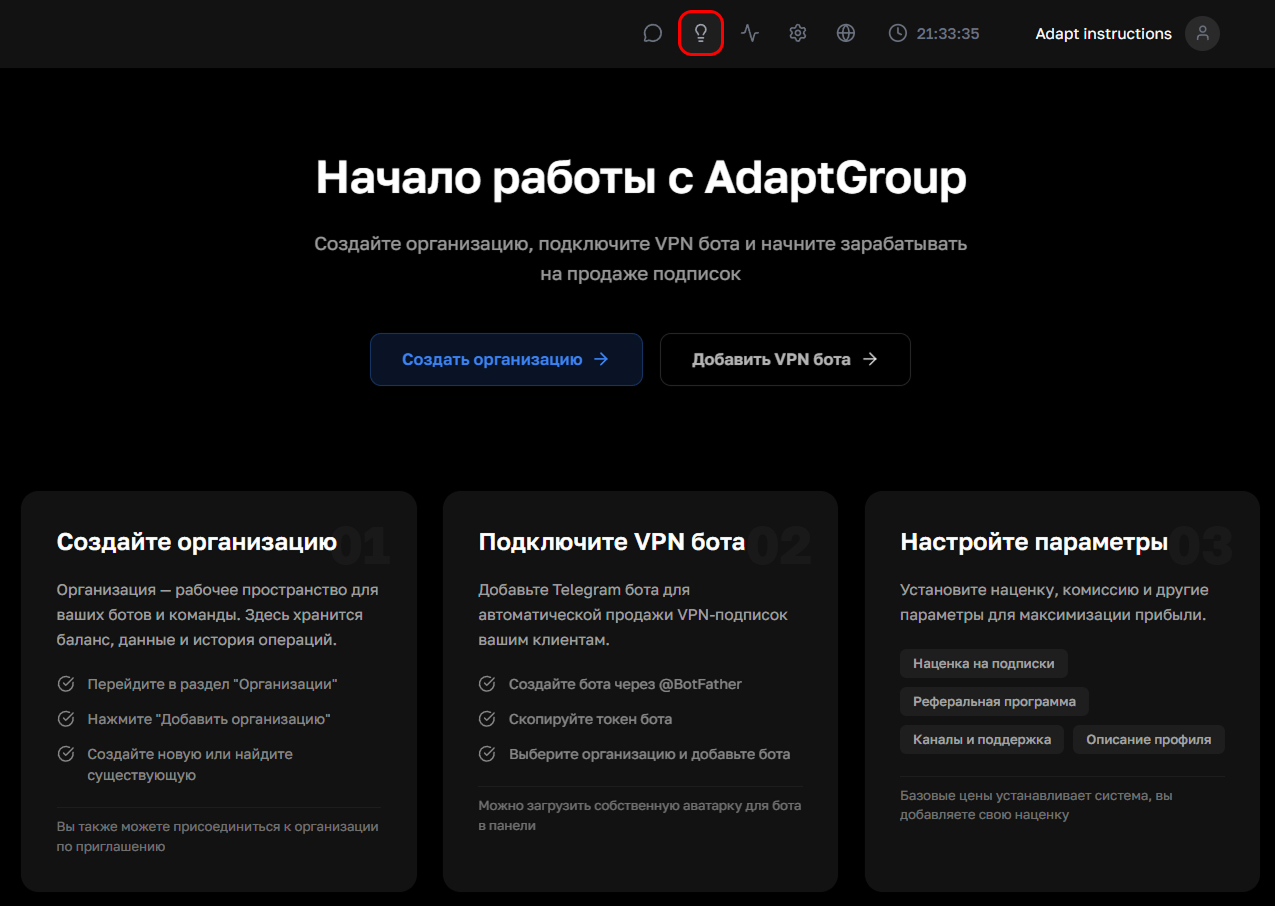Viewport: 1275px width, 906px height.
Task: Click the 21:33:35 time display
Action: coord(948,34)
